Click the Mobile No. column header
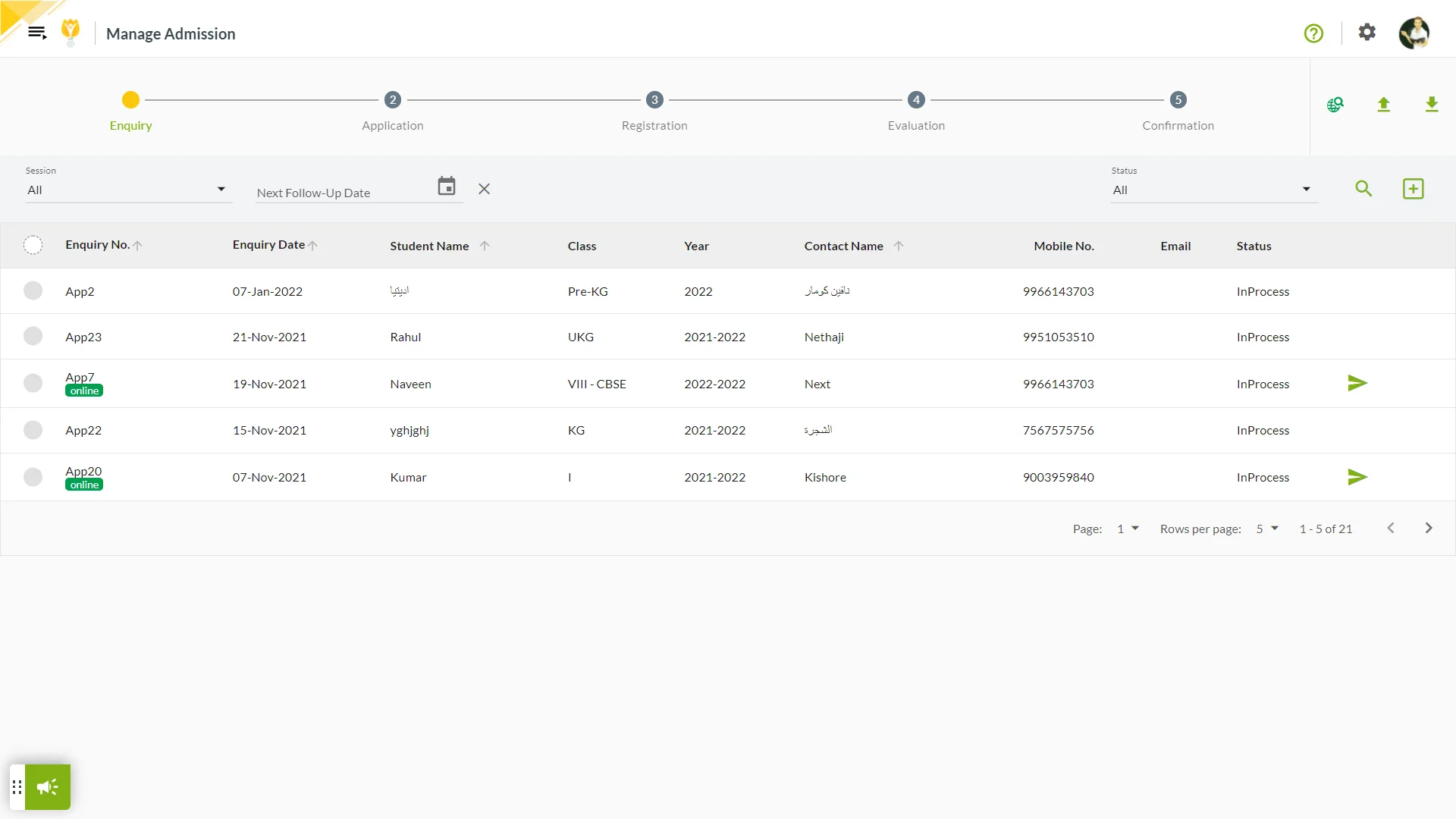Viewport: 1456px width, 819px height. click(x=1063, y=246)
